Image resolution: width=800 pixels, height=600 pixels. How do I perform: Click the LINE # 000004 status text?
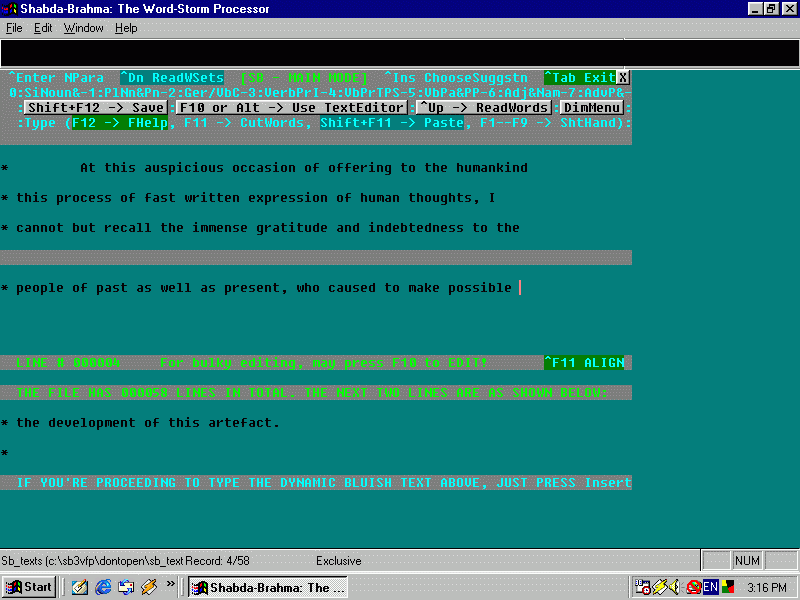pos(68,363)
